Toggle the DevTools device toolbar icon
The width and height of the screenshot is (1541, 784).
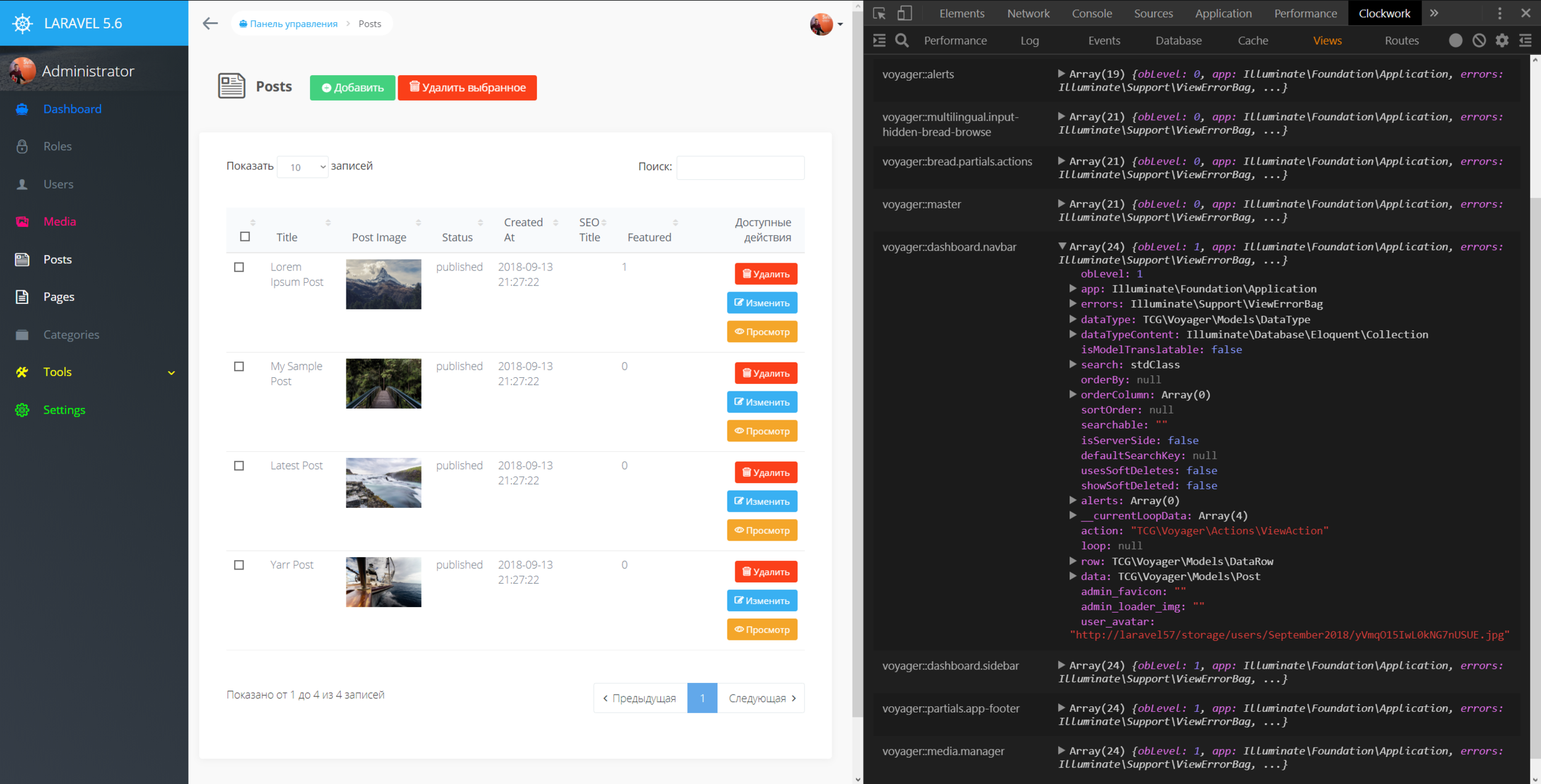(x=904, y=13)
